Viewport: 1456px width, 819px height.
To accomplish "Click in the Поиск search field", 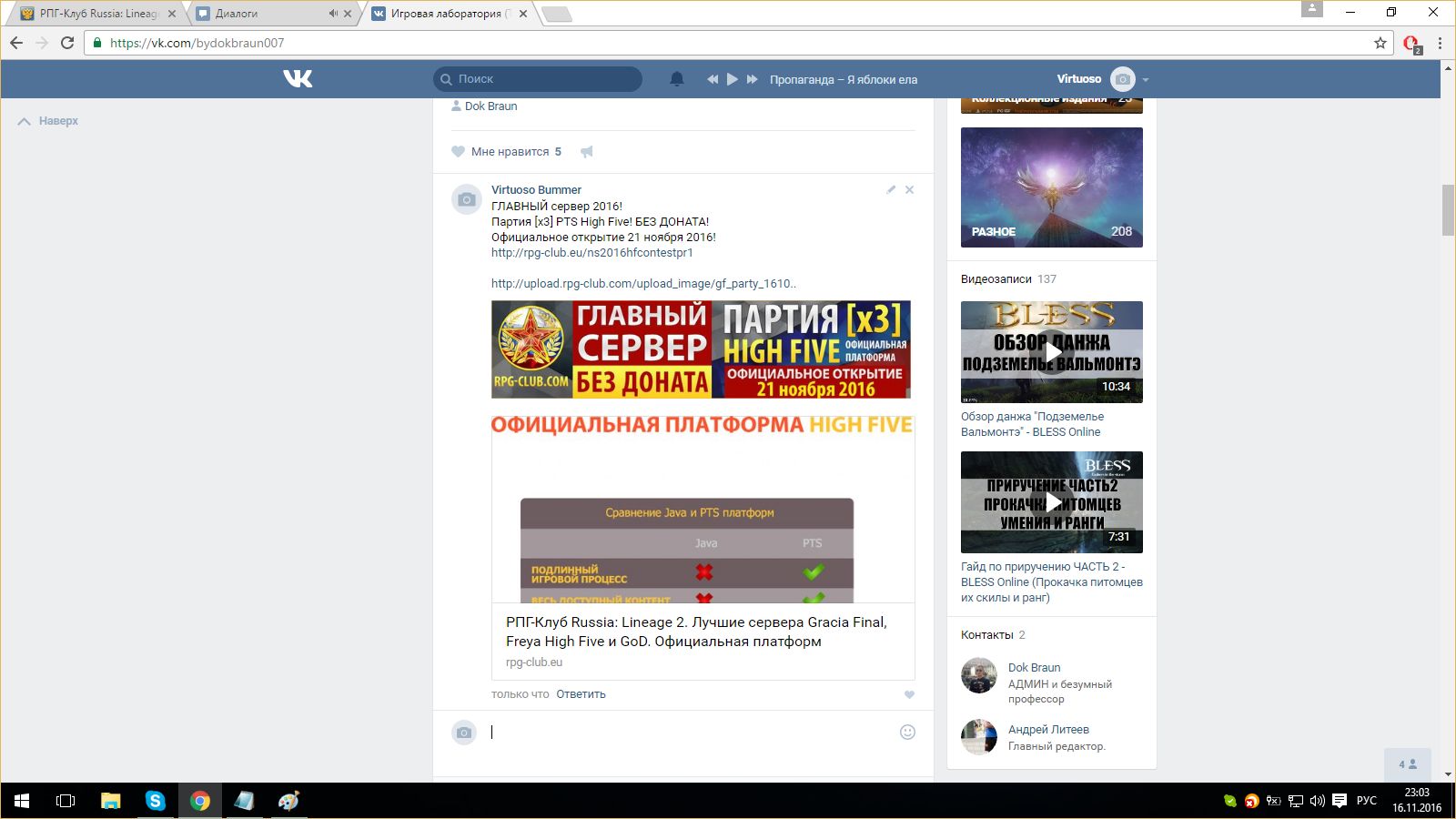I will (x=538, y=79).
